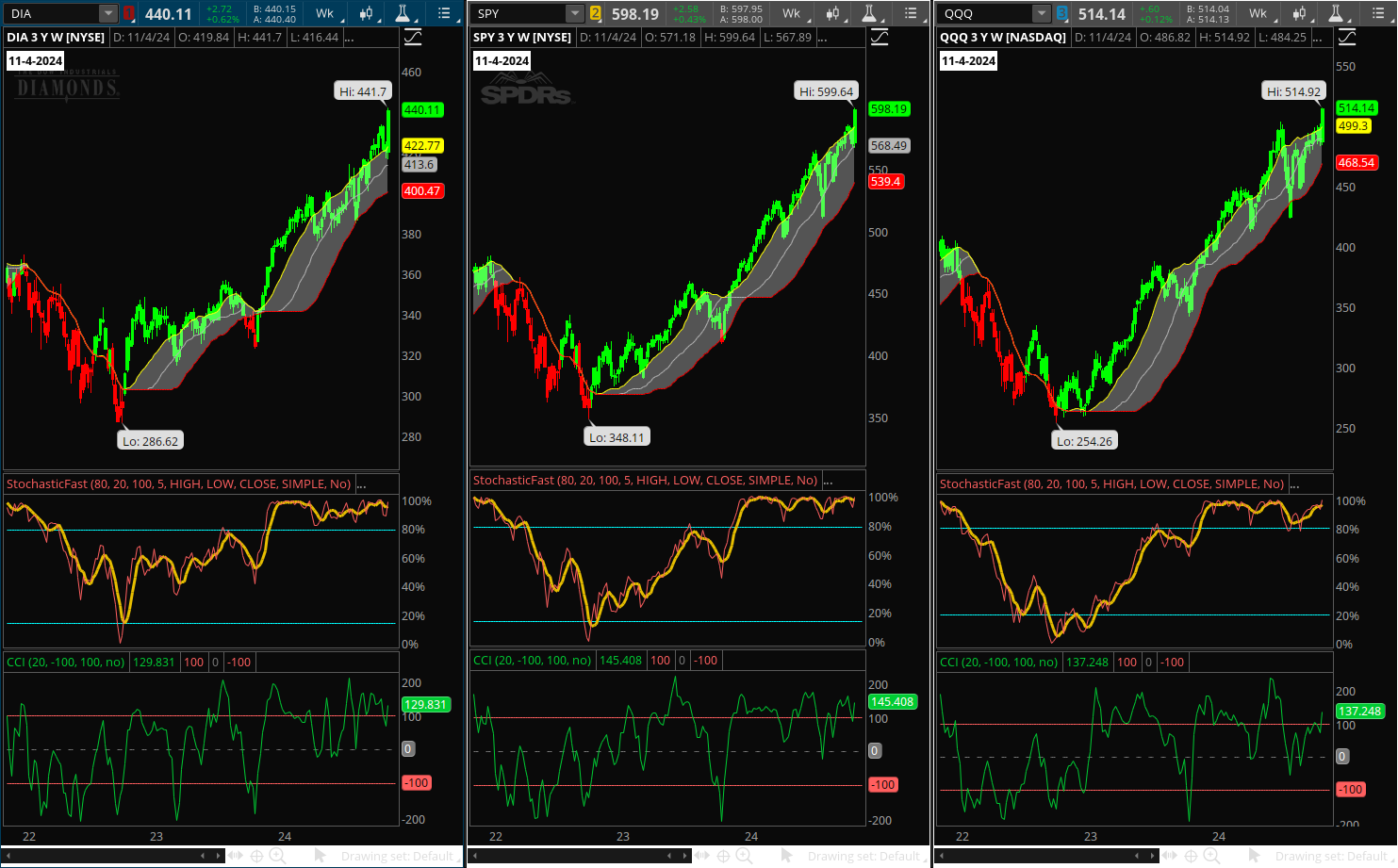Click the QQQ symbol input field
Image resolution: width=1398 pixels, height=868 pixels.
point(985,13)
